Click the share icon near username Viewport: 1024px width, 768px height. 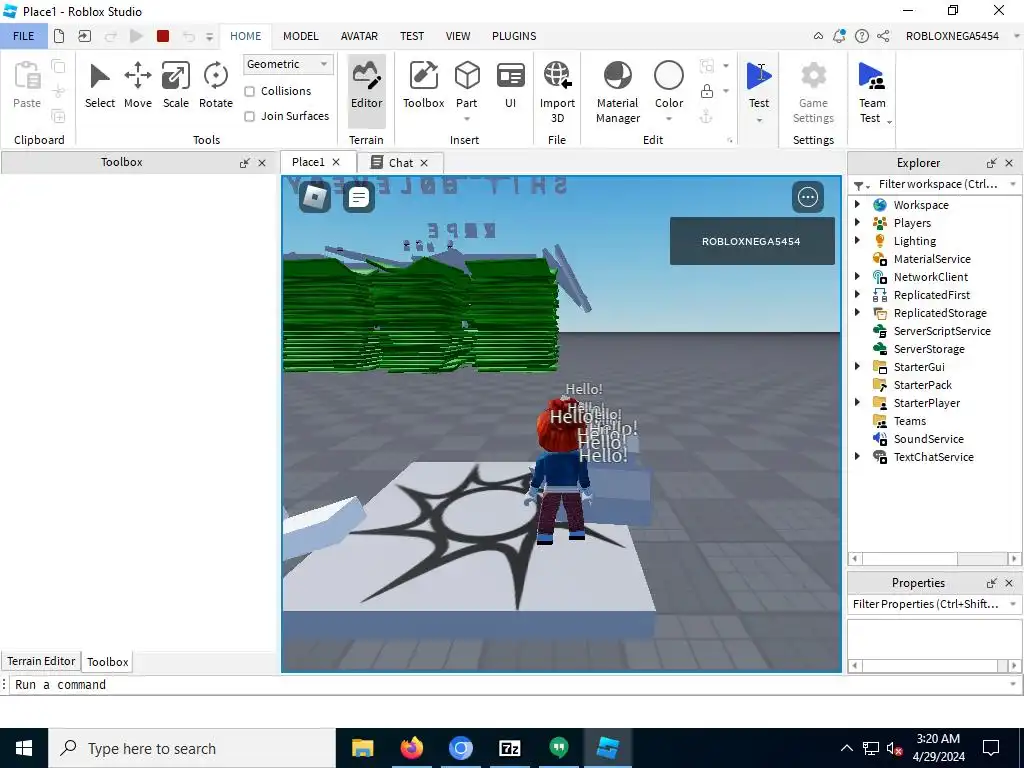[x=883, y=36]
